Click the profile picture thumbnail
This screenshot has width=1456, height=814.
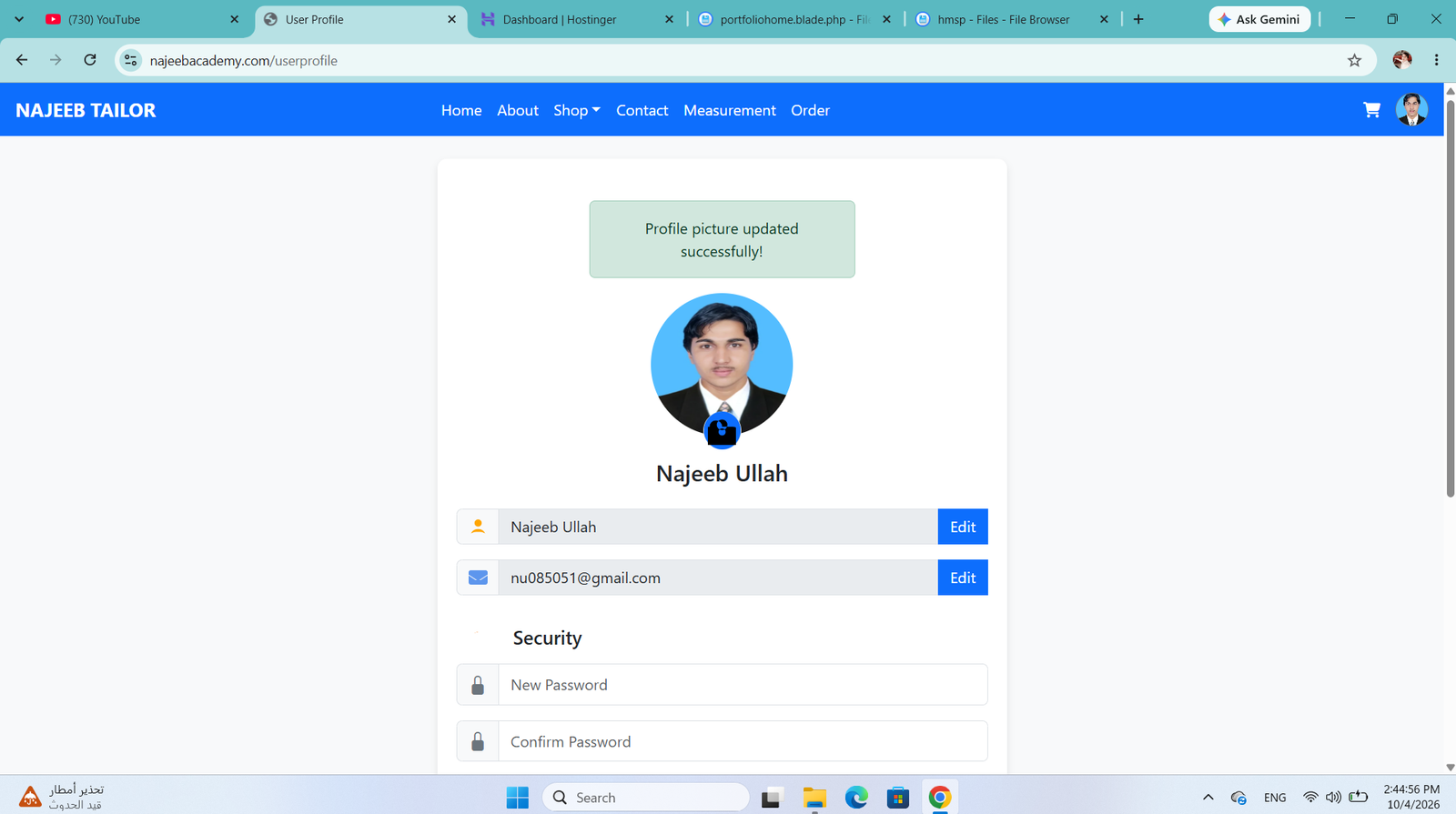click(x=722, y=364)
